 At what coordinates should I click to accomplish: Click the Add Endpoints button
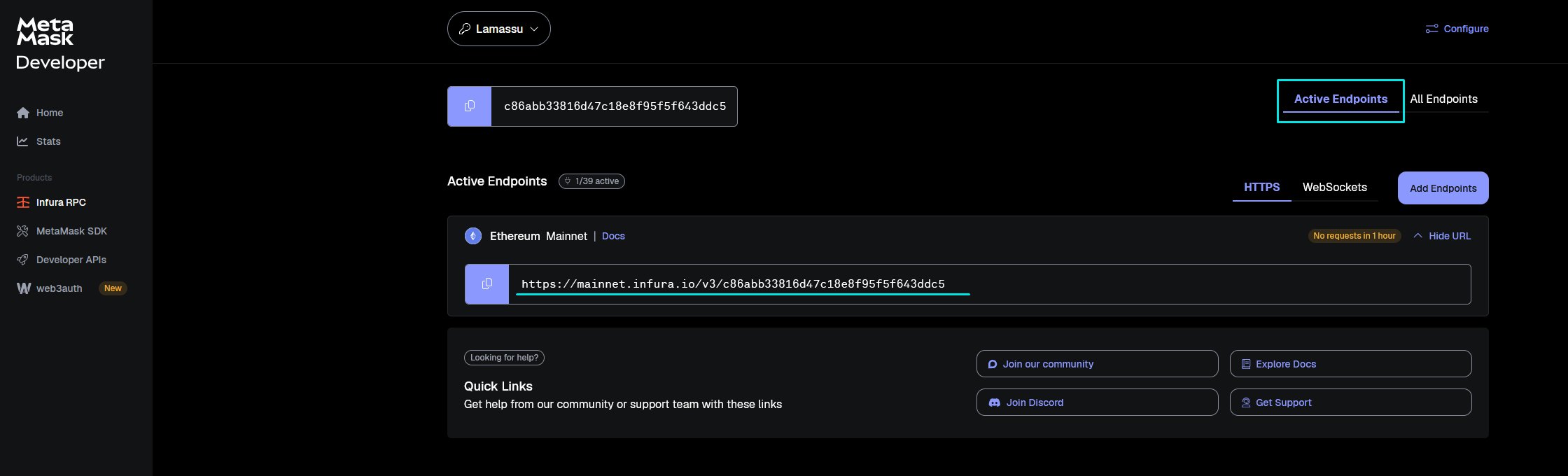(1443, 188)
